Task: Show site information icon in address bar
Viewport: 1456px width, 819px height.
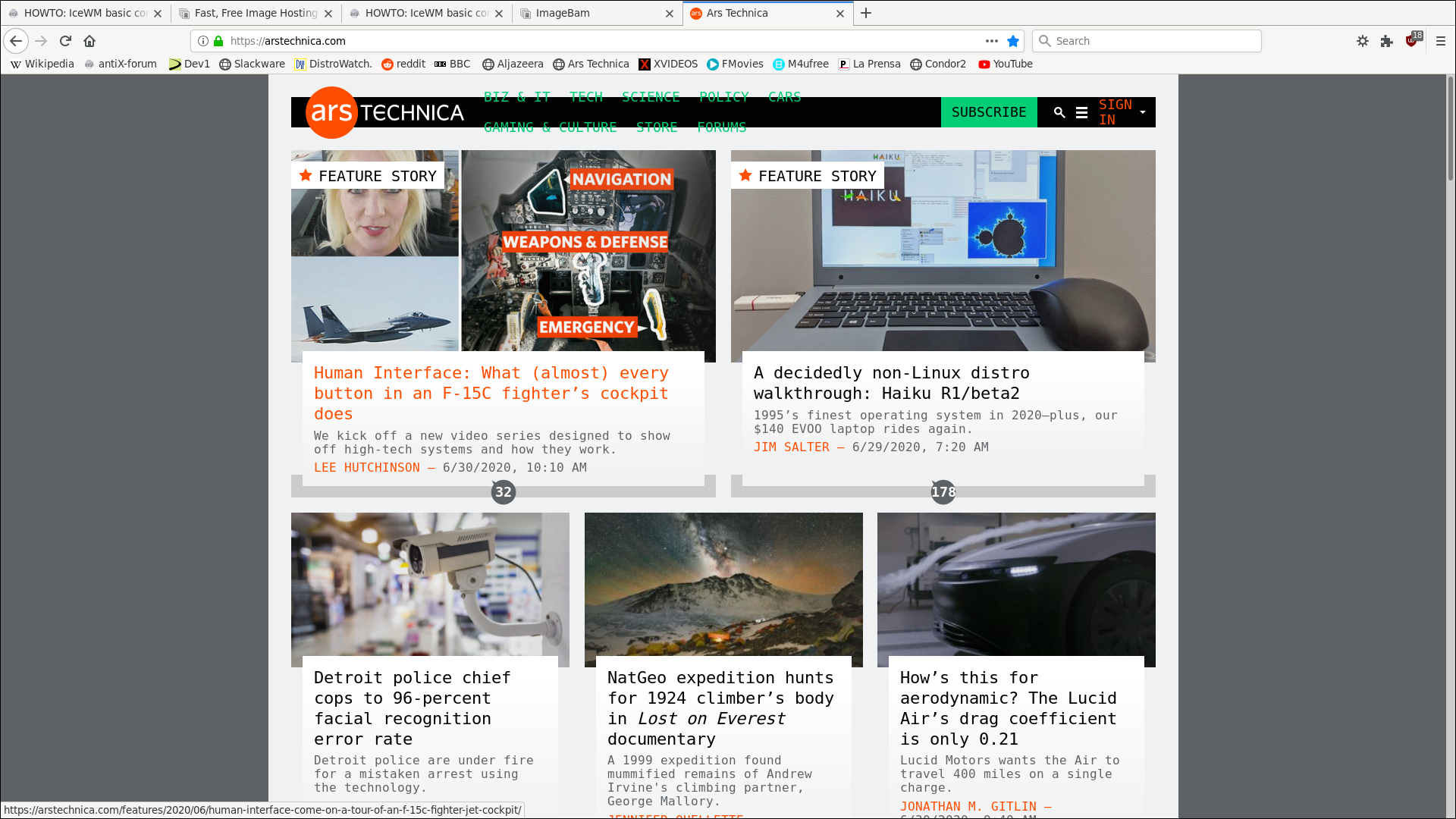Action: (203, 41)
